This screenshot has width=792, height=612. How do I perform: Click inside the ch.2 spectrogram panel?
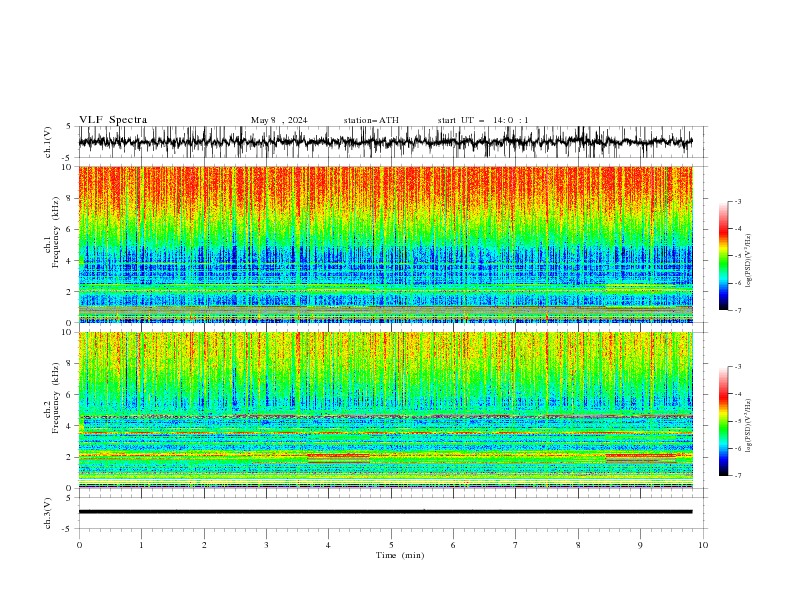coord(385,410)
